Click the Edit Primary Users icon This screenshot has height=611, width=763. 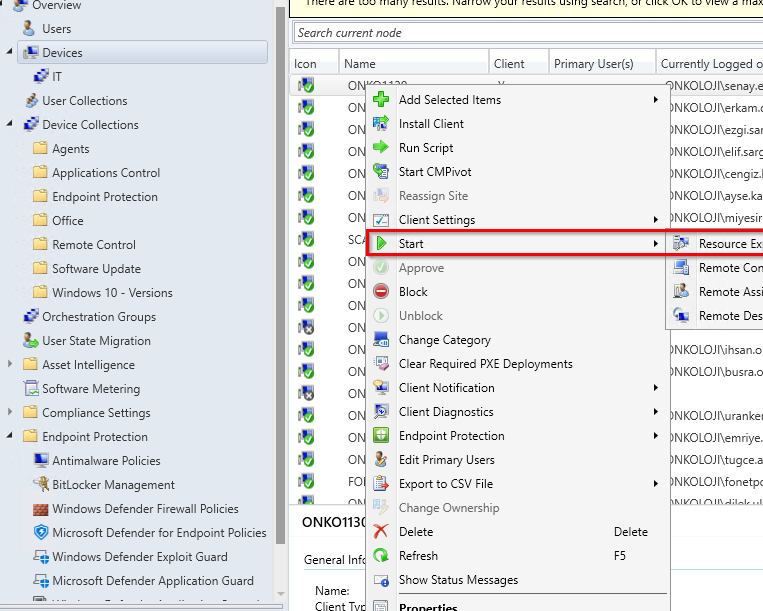(381, 459)
